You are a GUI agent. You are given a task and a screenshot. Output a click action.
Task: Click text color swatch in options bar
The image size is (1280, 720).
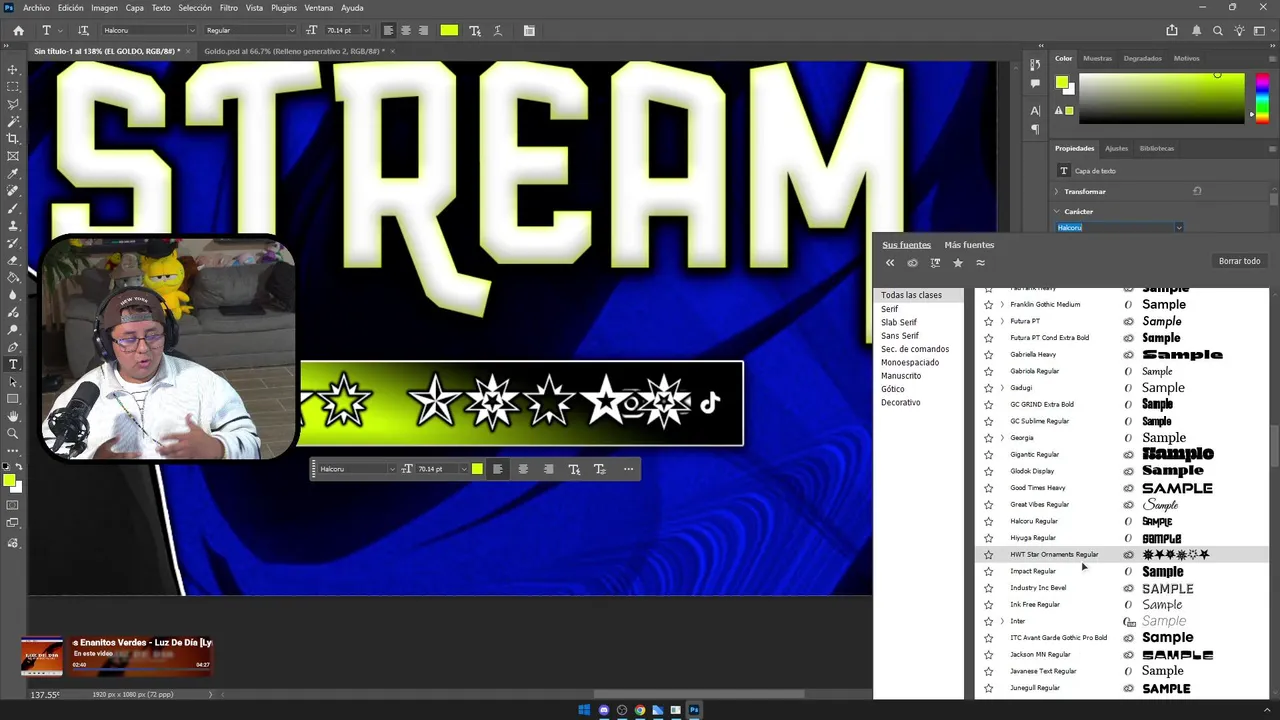coord(449,30)
